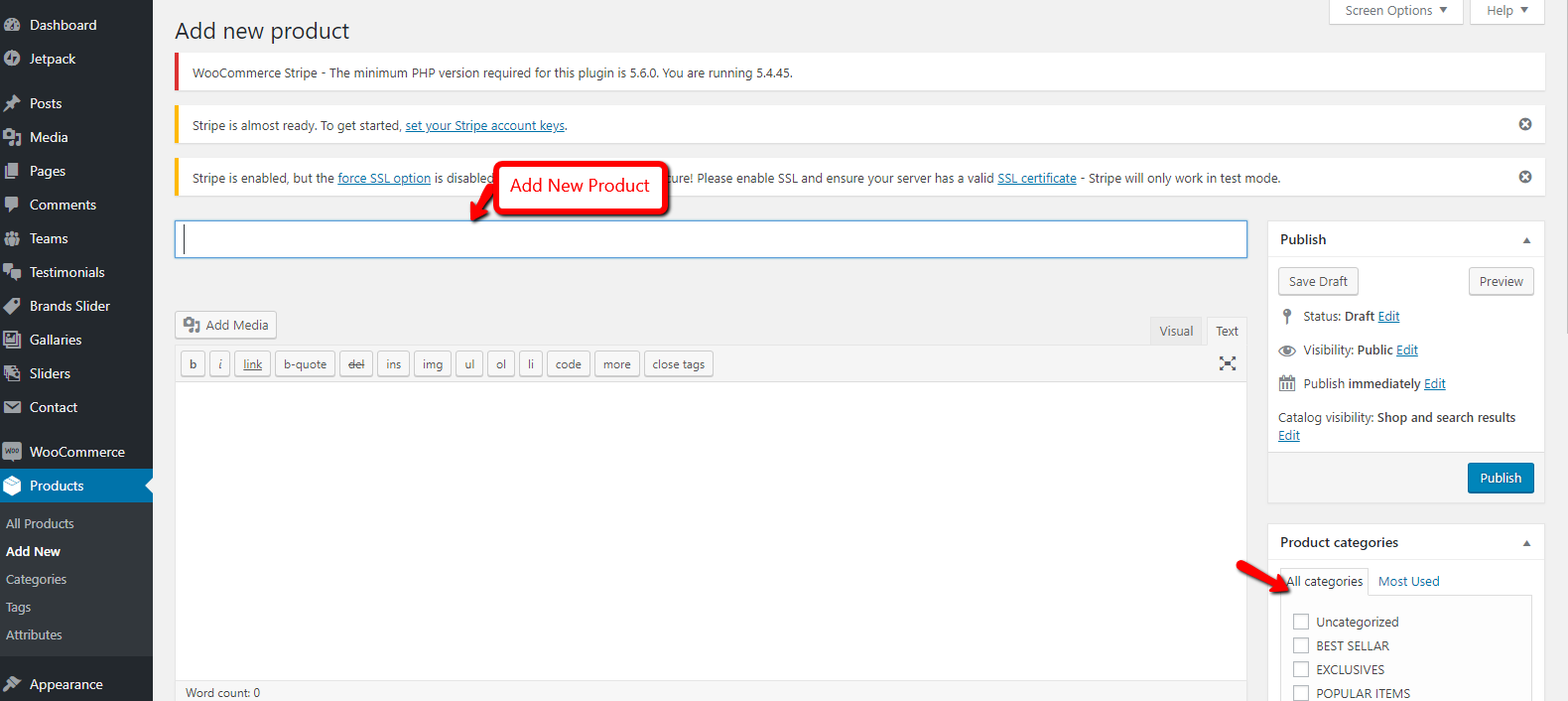Check the EXCLUSIVES category
1568x701 pixels.
1301,669
